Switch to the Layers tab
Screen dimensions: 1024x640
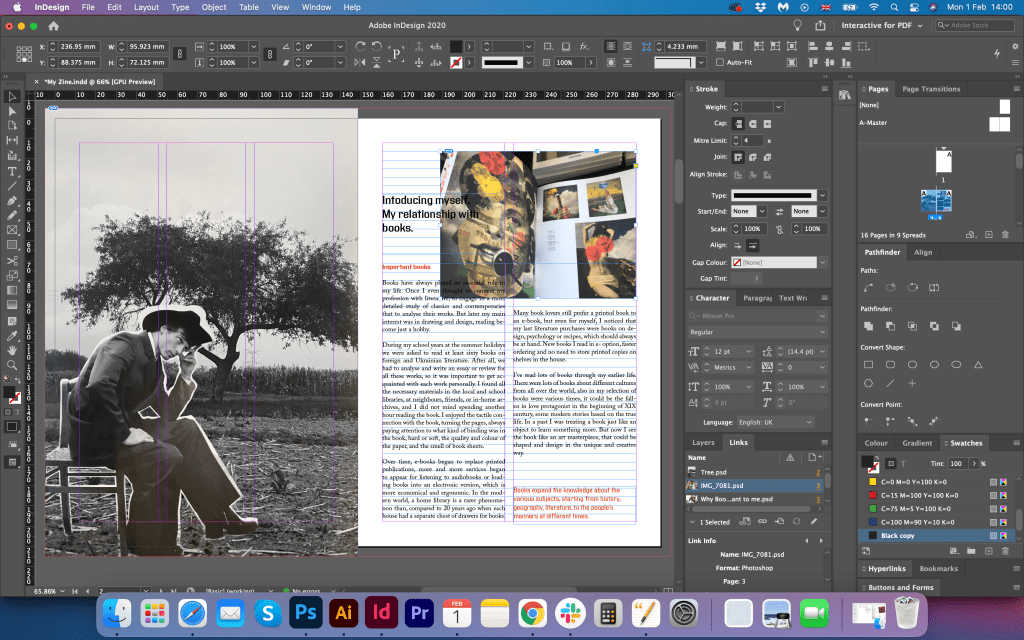click(x=703, y=442)
